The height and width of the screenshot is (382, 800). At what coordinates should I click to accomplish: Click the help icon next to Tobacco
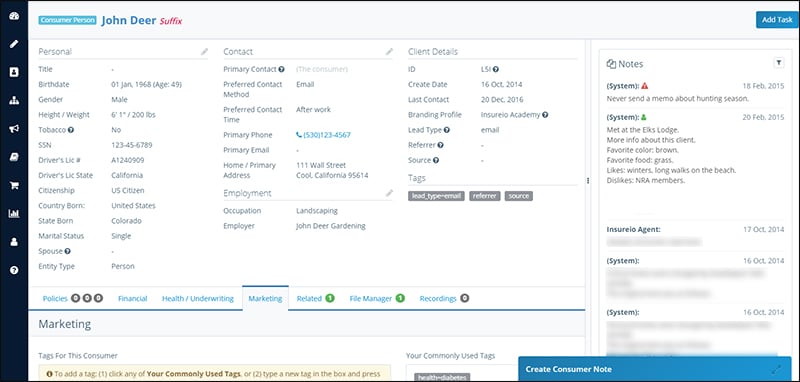pyautogui.click(x=71, y=130)
